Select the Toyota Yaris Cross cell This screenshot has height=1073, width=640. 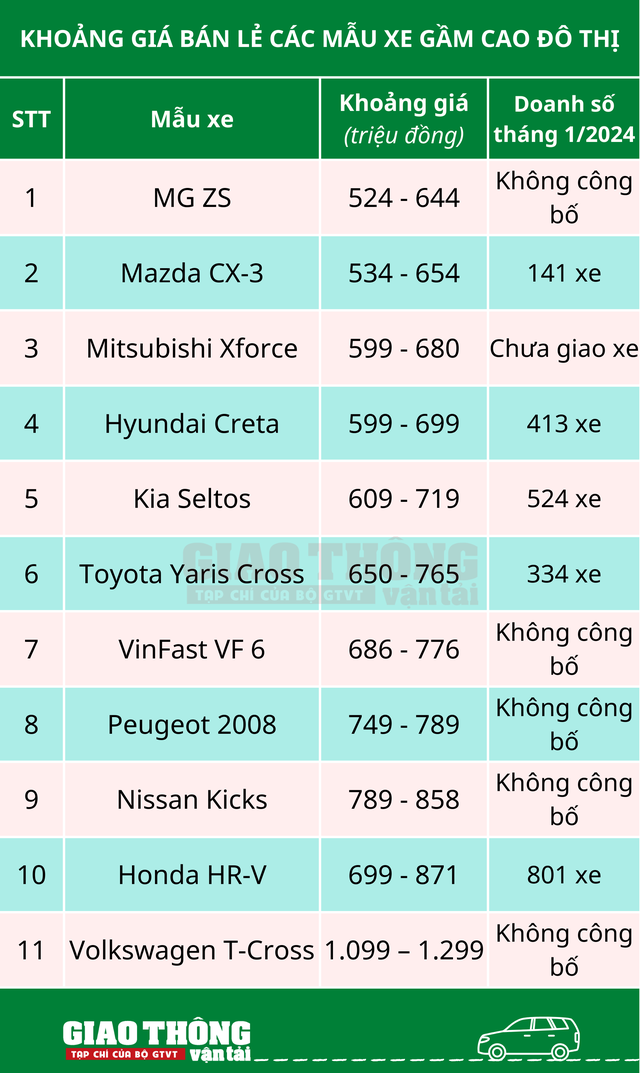coord(192,574)
